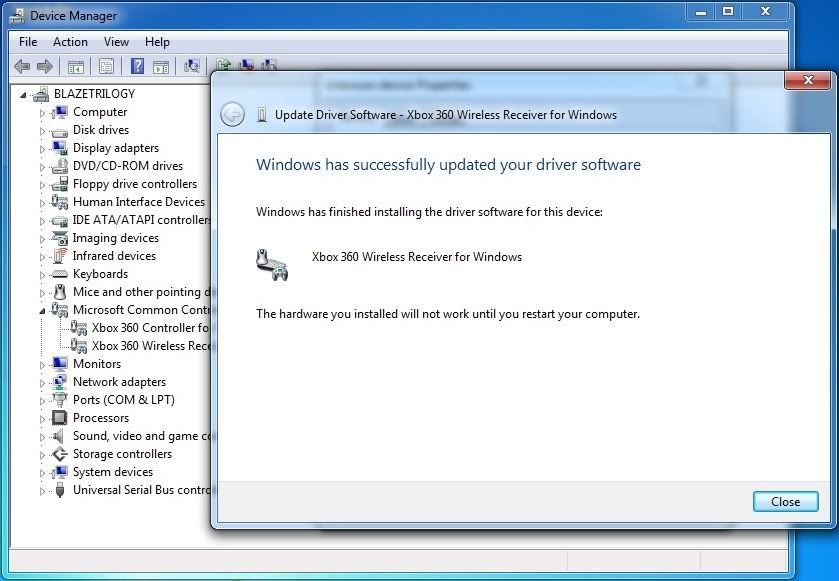839x581 pixels.
Task: Click the BLAZETRILOGY computer root icon
Action: (41, 94)
